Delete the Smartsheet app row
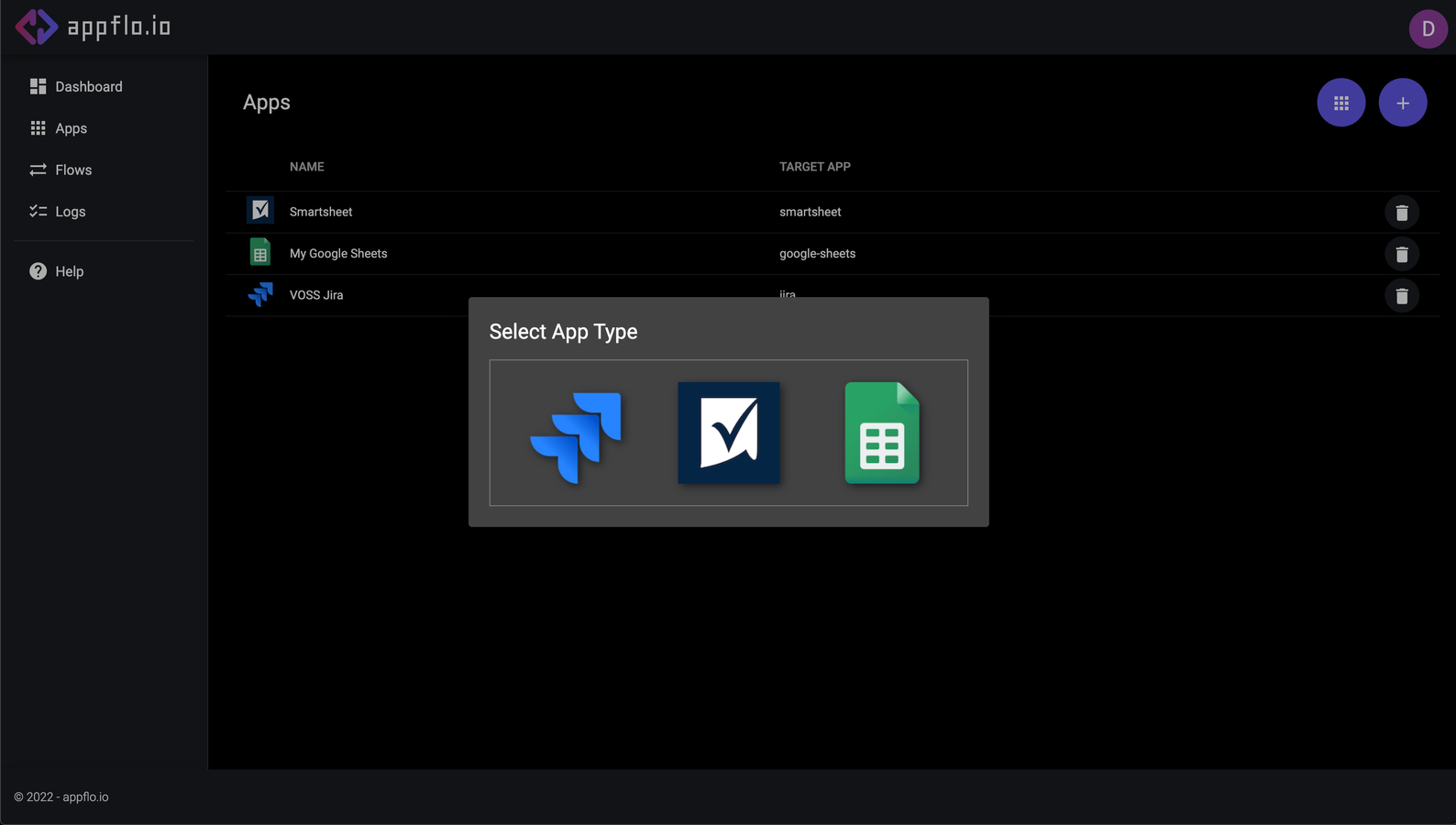 1402,213
